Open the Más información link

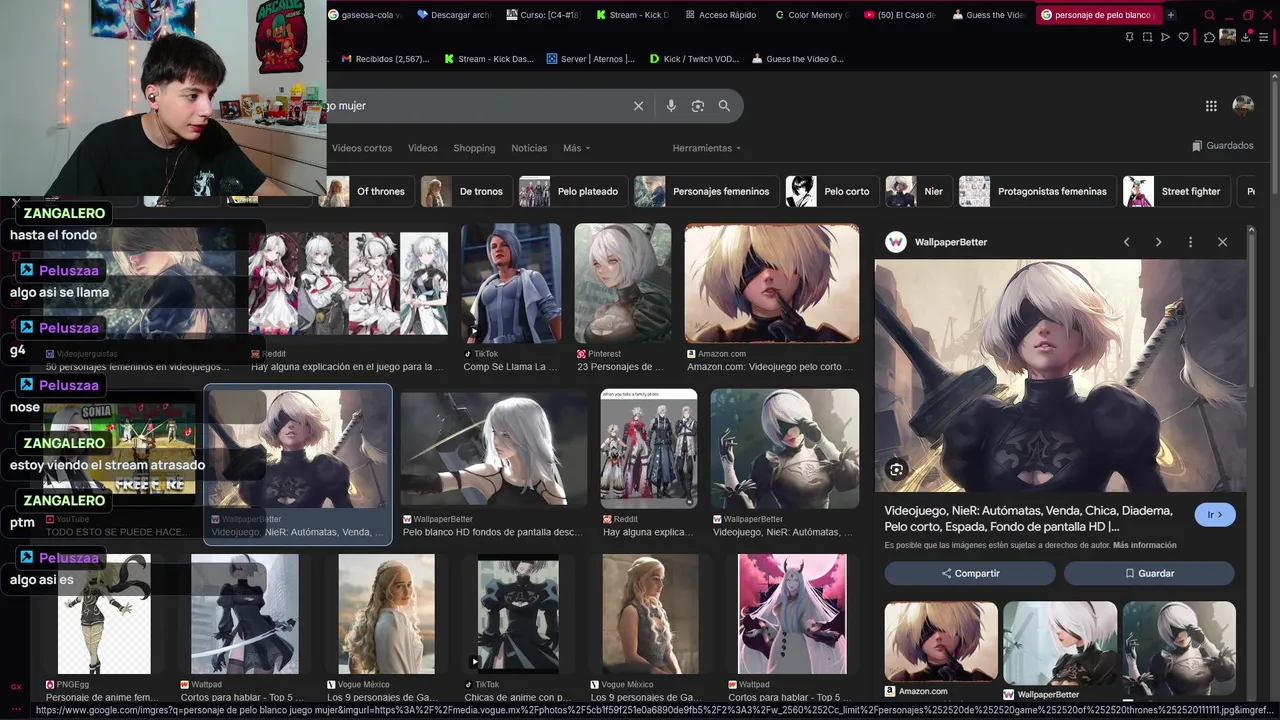point(1144,546)
